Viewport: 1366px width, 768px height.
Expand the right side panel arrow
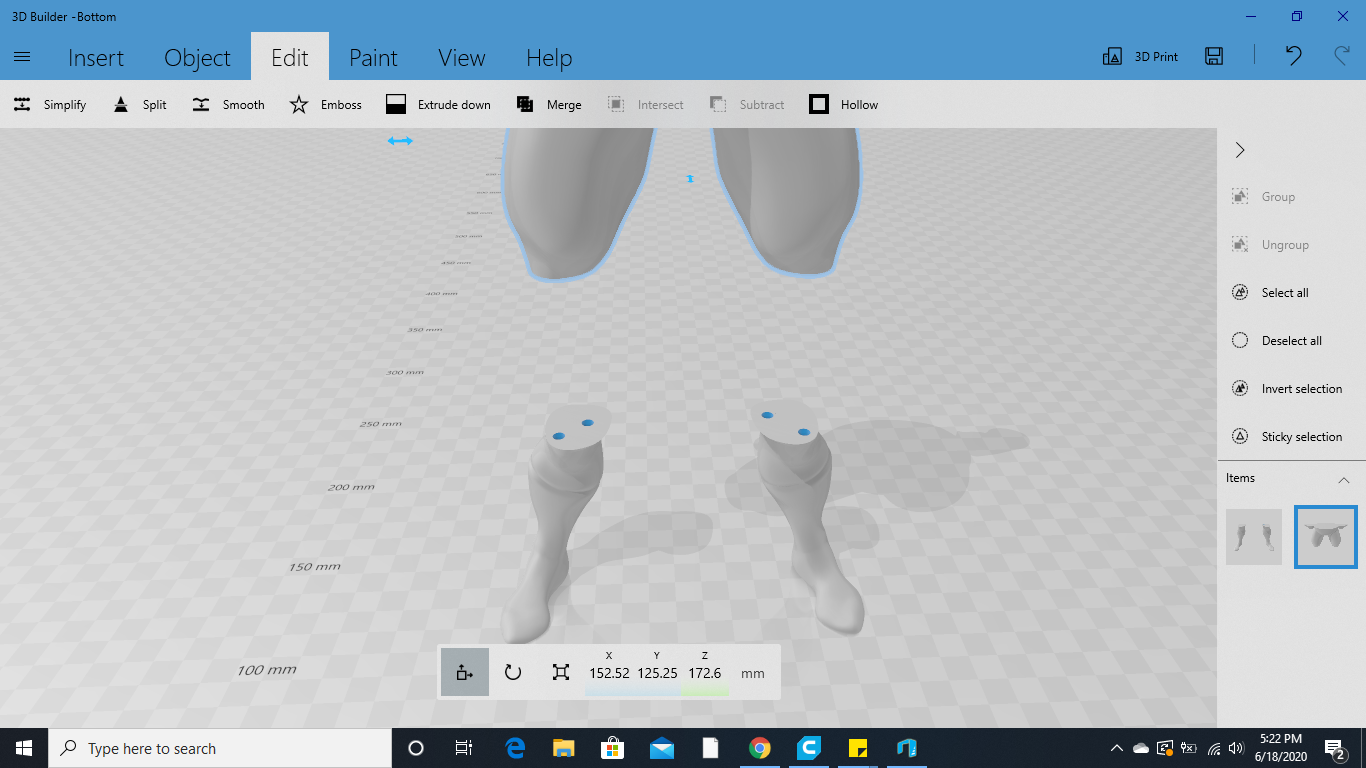1239,149
